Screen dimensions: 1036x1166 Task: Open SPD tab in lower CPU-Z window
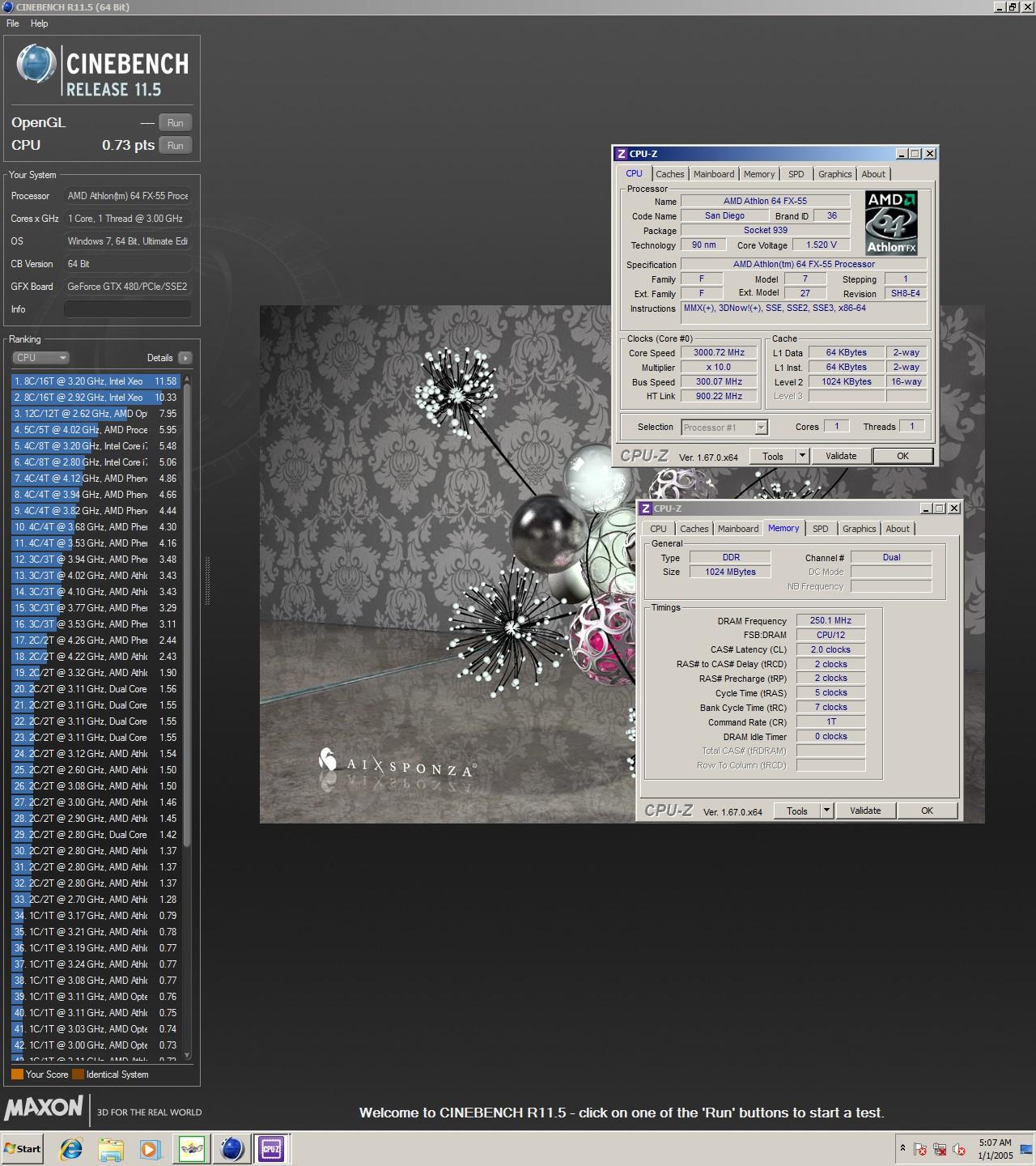coord(821,529)
